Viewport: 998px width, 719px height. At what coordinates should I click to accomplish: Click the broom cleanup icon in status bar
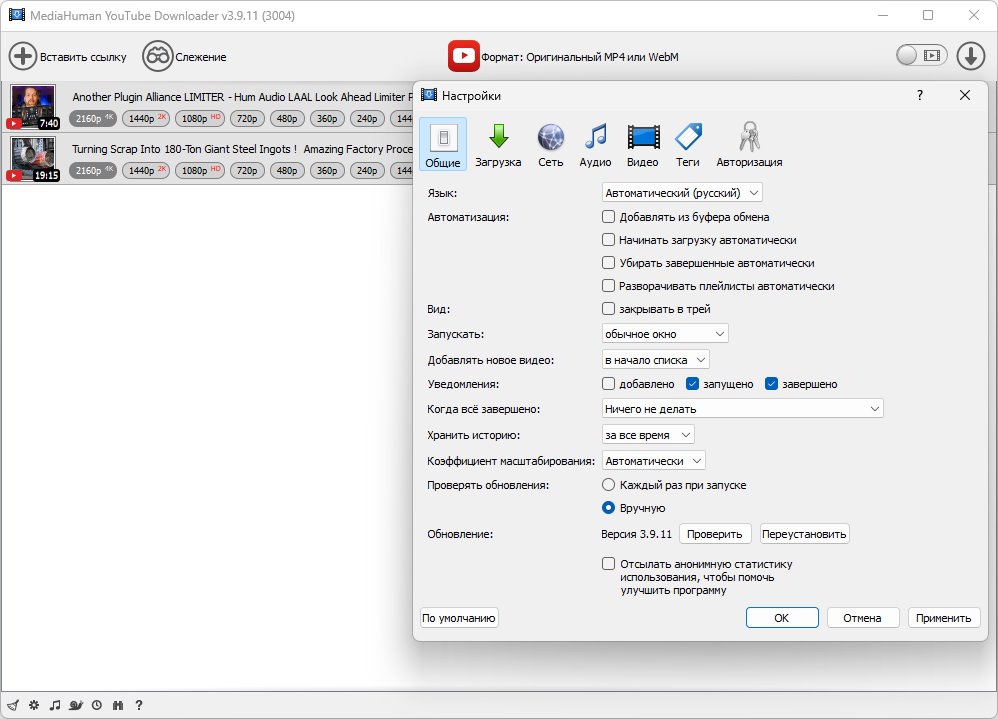tap(12, 705)
